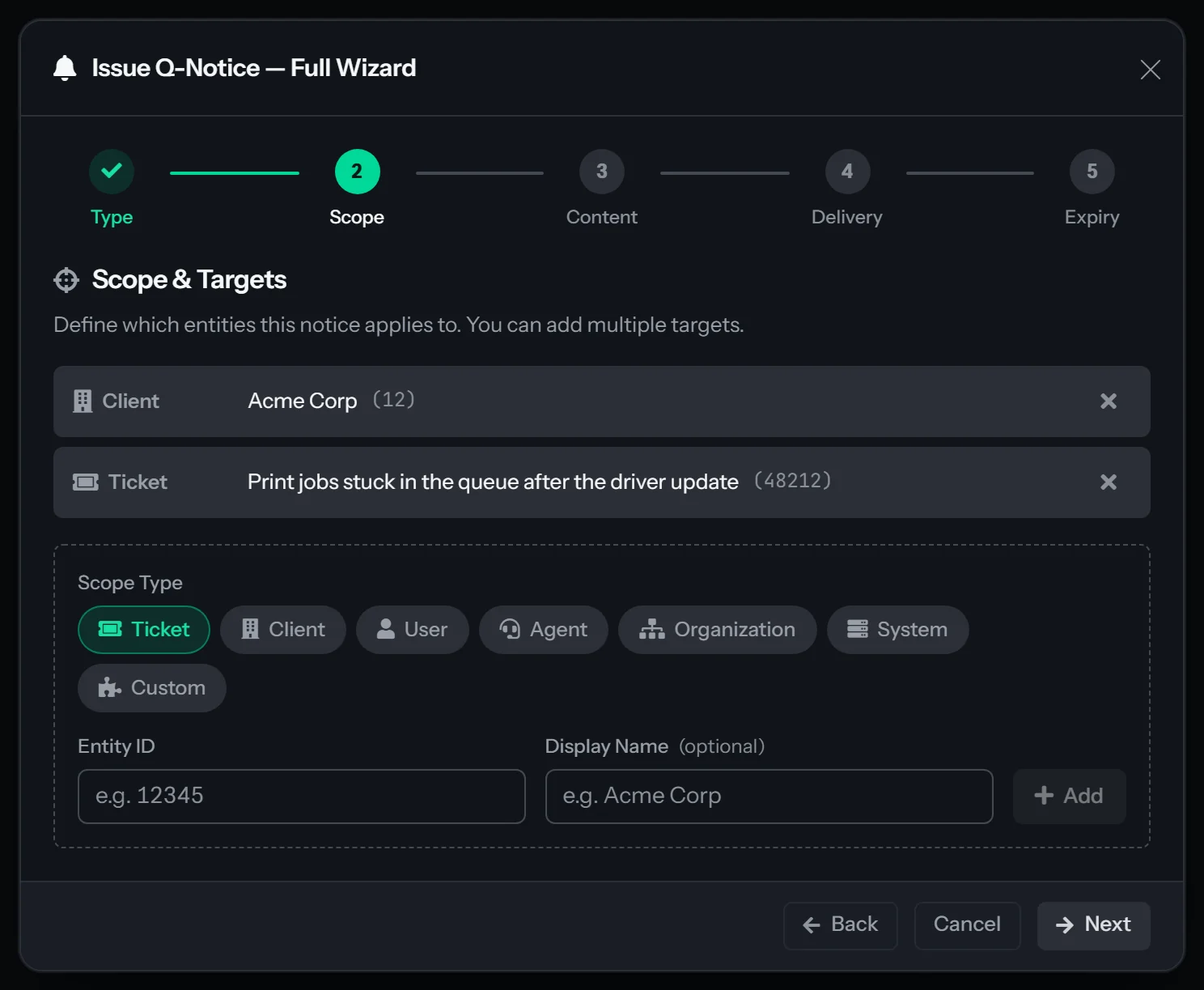Select step 2 Scope circle
1204x990 pixels.
[x=357, y=171]
